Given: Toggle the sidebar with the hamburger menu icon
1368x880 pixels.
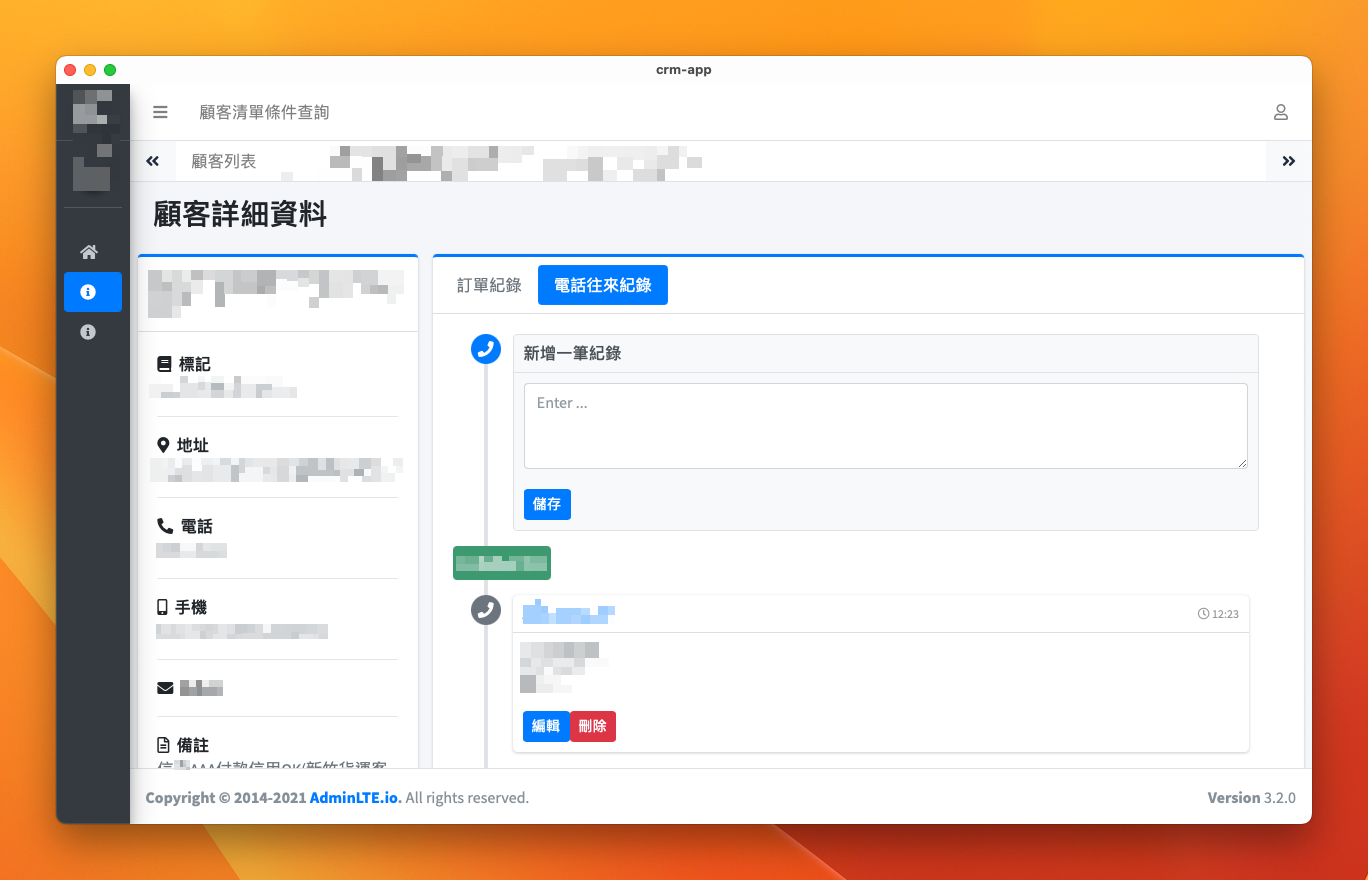Looking at the screenshot, I should tap(160, 112).
